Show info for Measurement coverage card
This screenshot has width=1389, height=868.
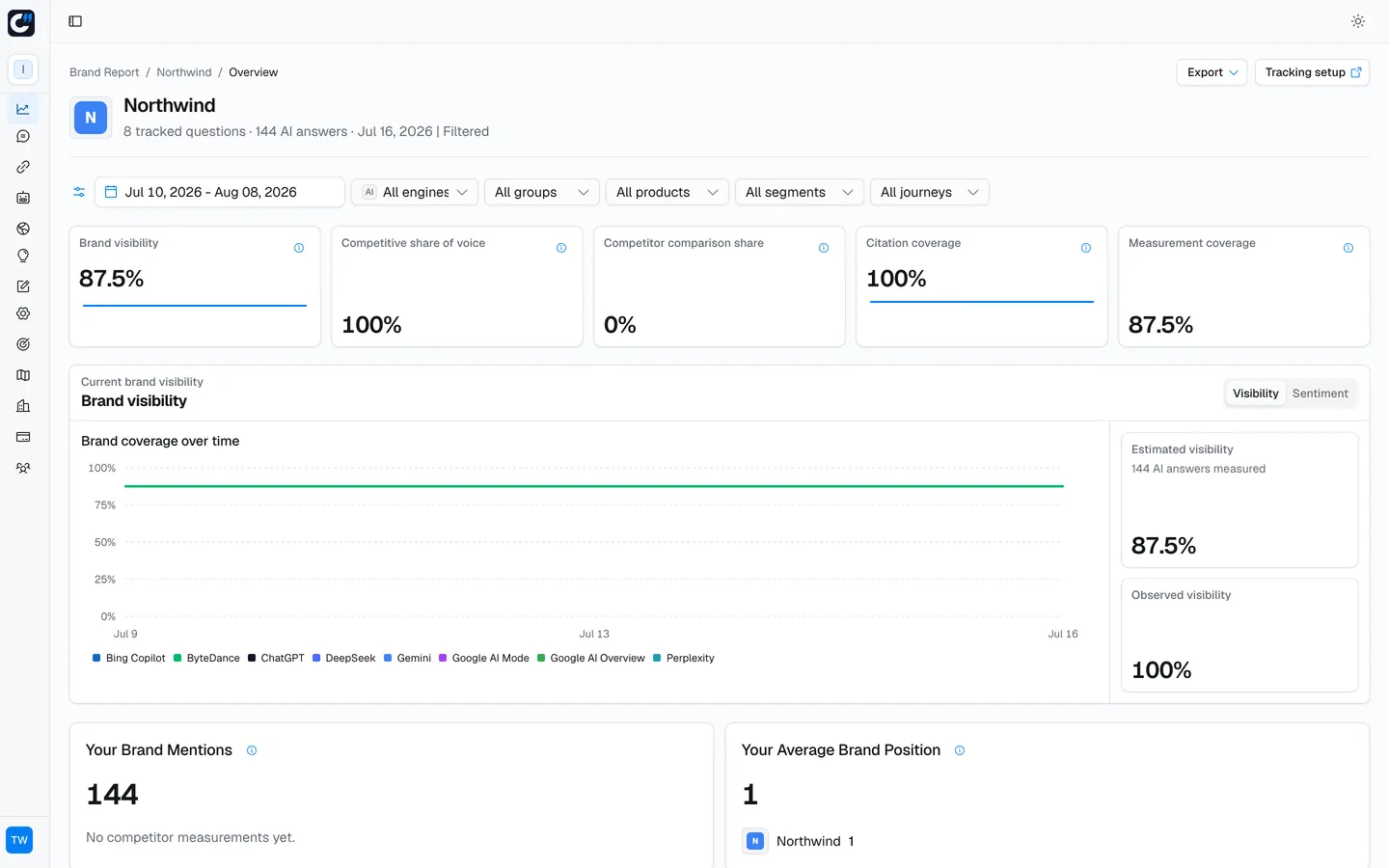point(1348,248)
